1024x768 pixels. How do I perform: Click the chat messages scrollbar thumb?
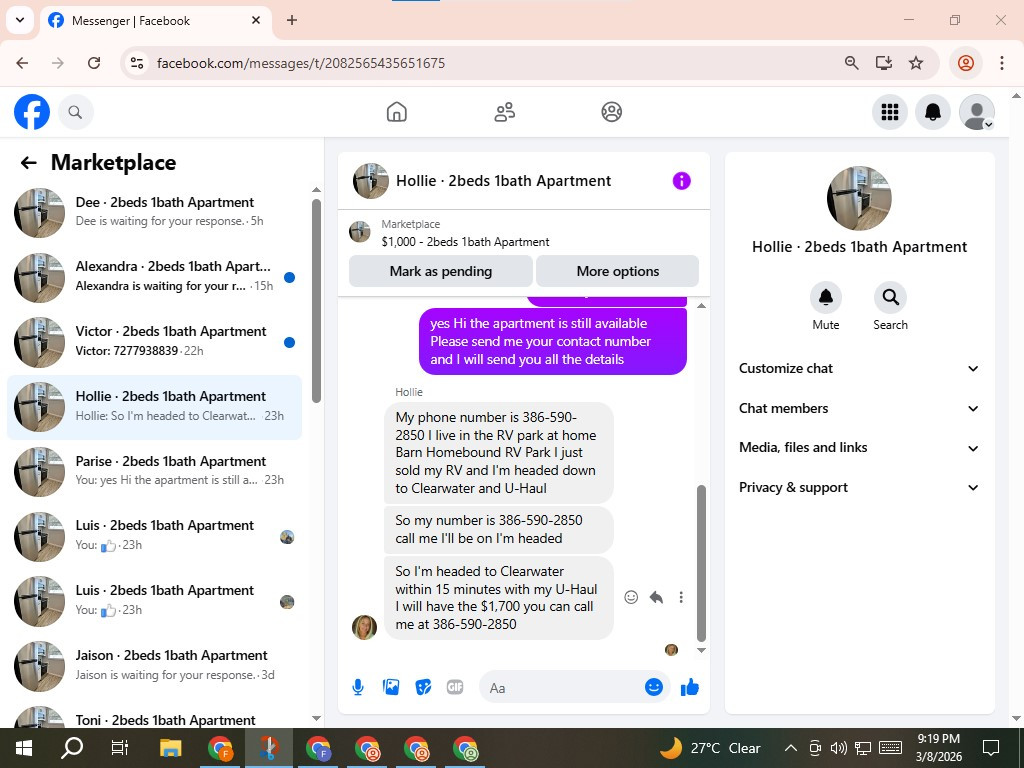coord(701,563)
